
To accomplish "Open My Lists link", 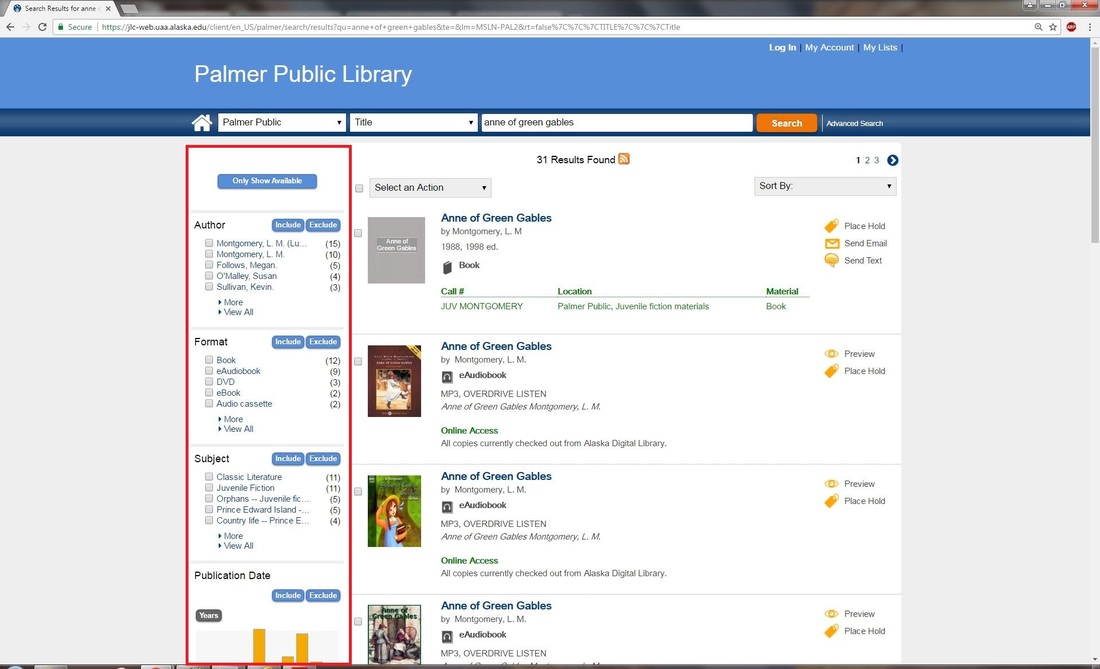I will pos(880,48).
